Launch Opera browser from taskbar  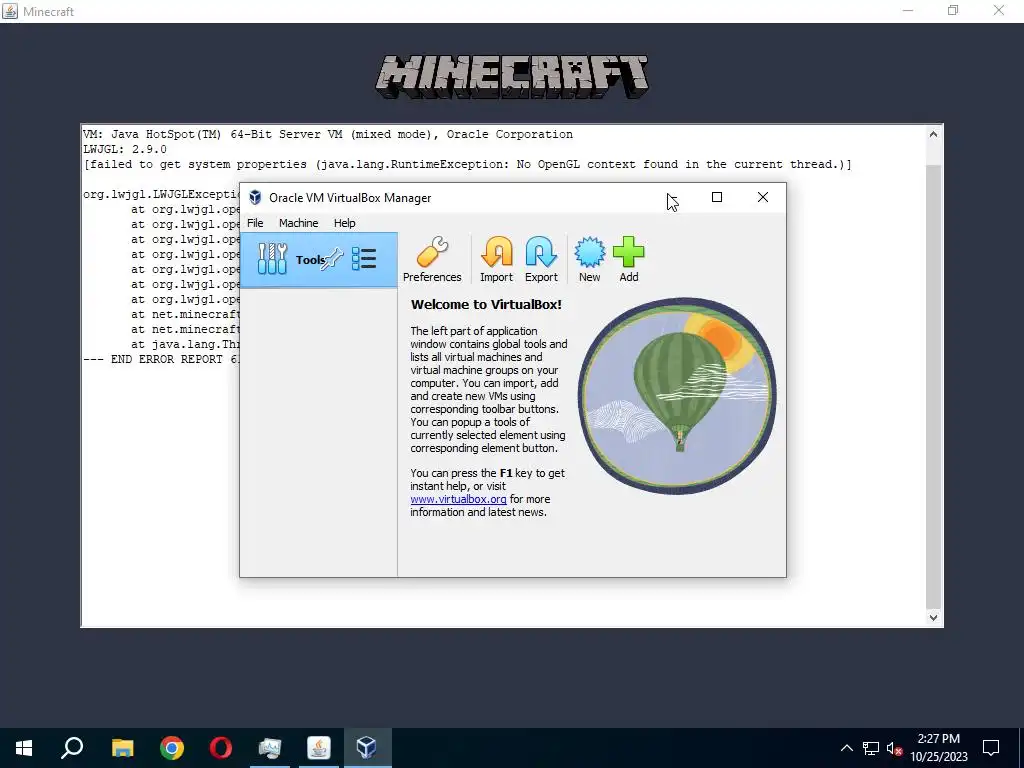(221, 748)
